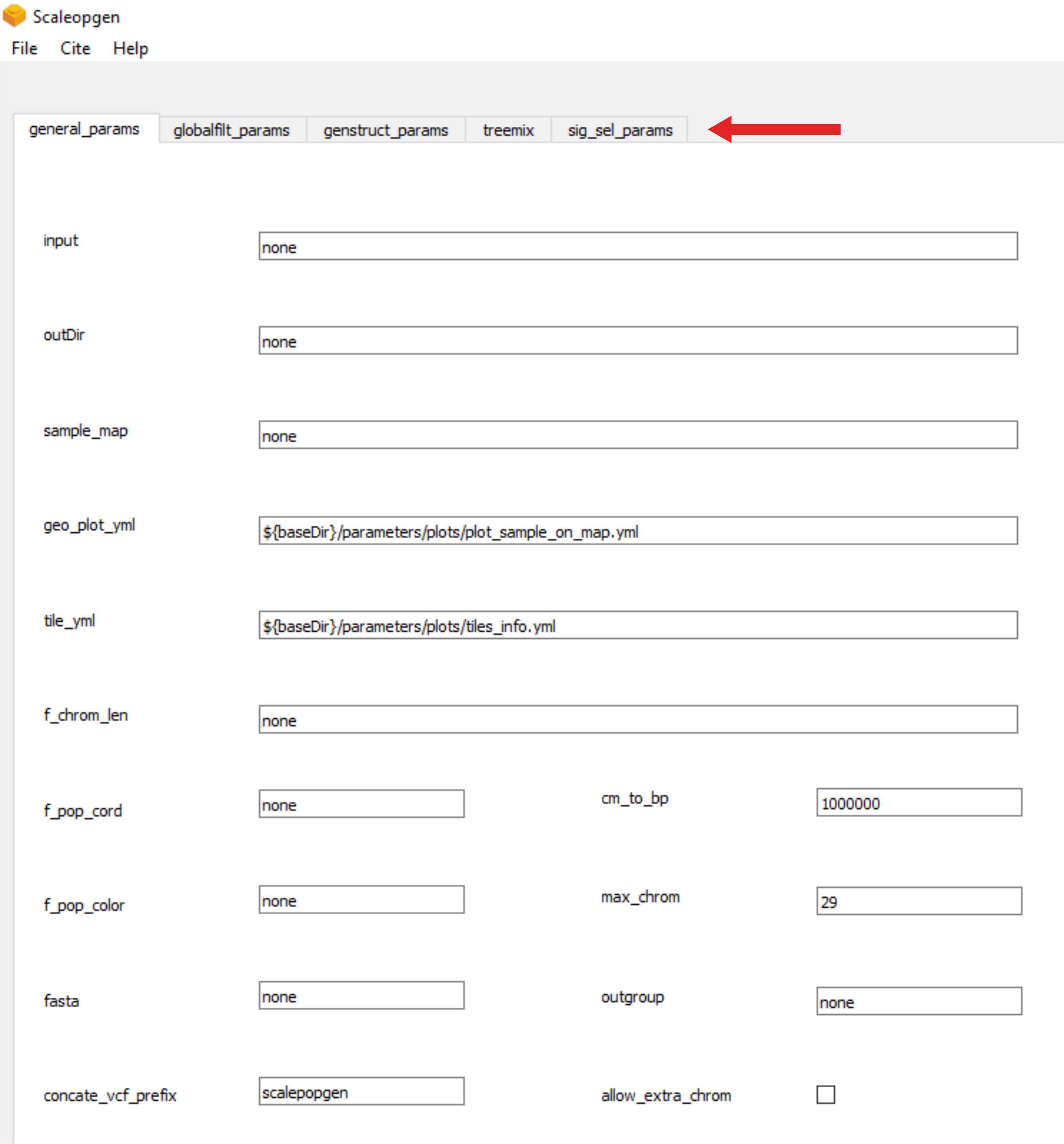Open the Cite menu
The image size is (1064, 1144).
click(x=76, y=48)
